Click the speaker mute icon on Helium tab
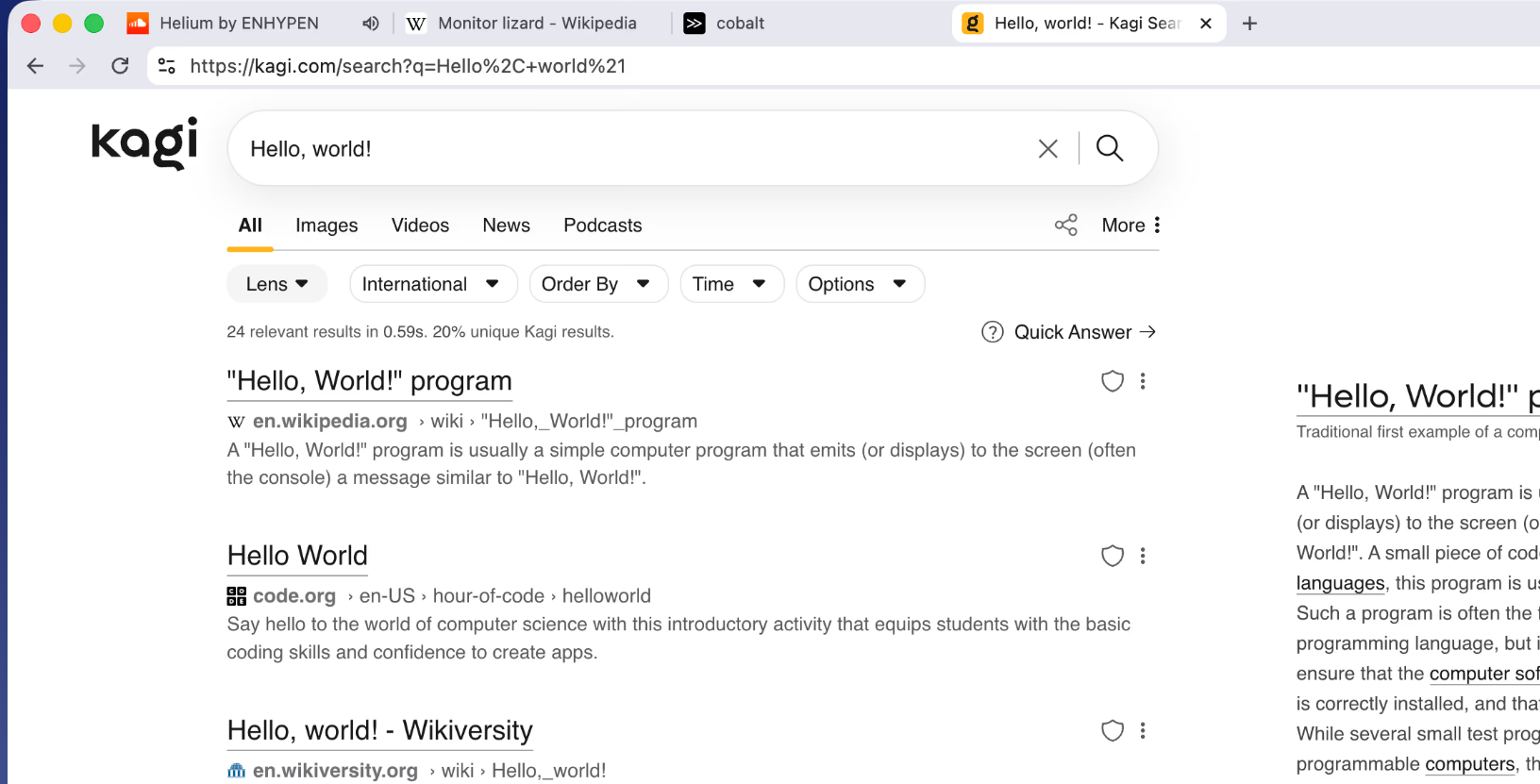1540x784 pixels. tap(371, 24)
